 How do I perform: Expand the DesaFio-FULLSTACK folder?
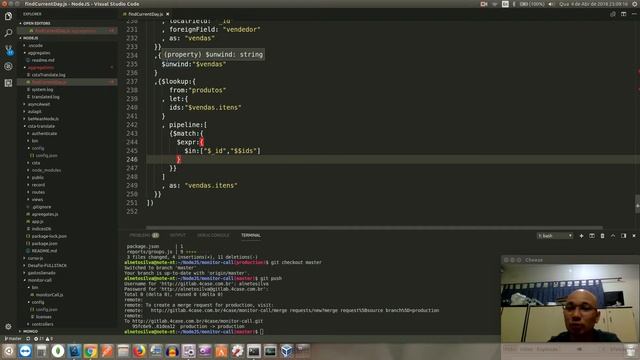pos(47,265)
